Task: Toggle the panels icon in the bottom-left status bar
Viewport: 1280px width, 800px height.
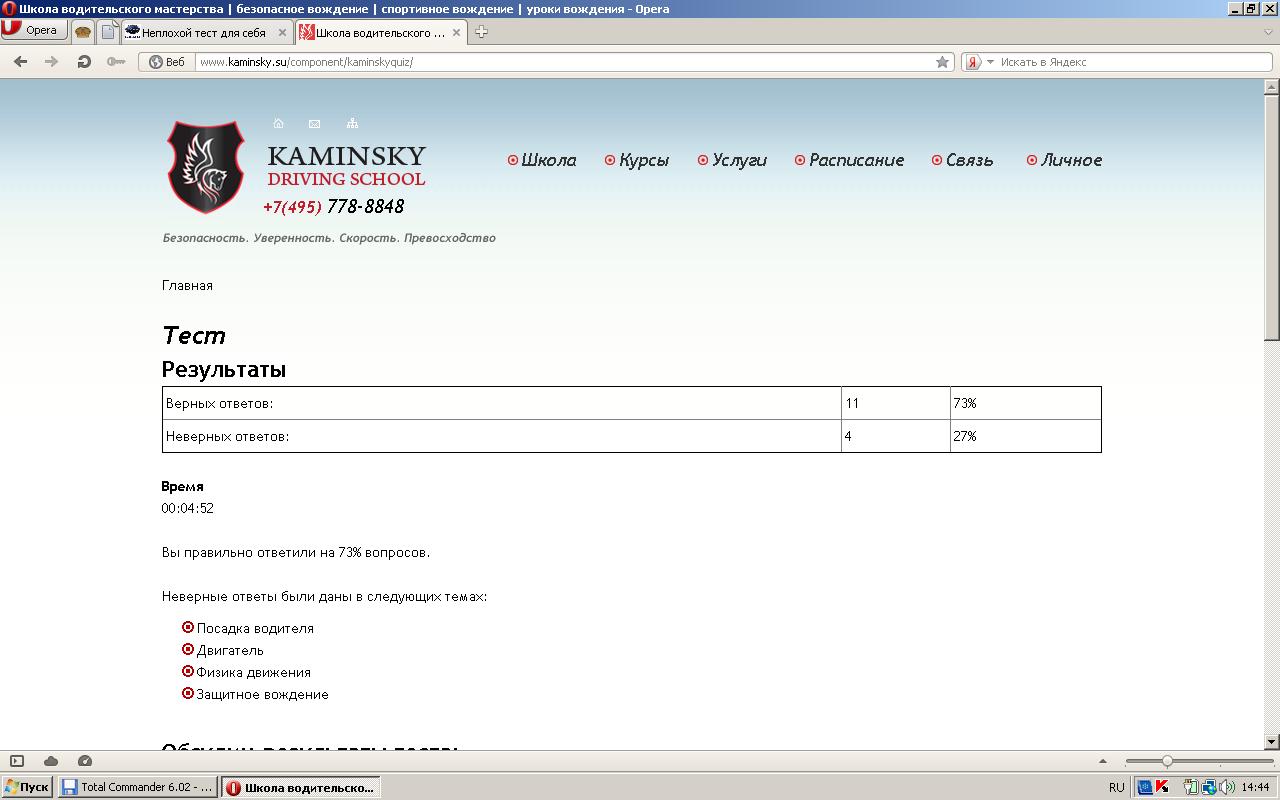Action: tap(17, 761)
